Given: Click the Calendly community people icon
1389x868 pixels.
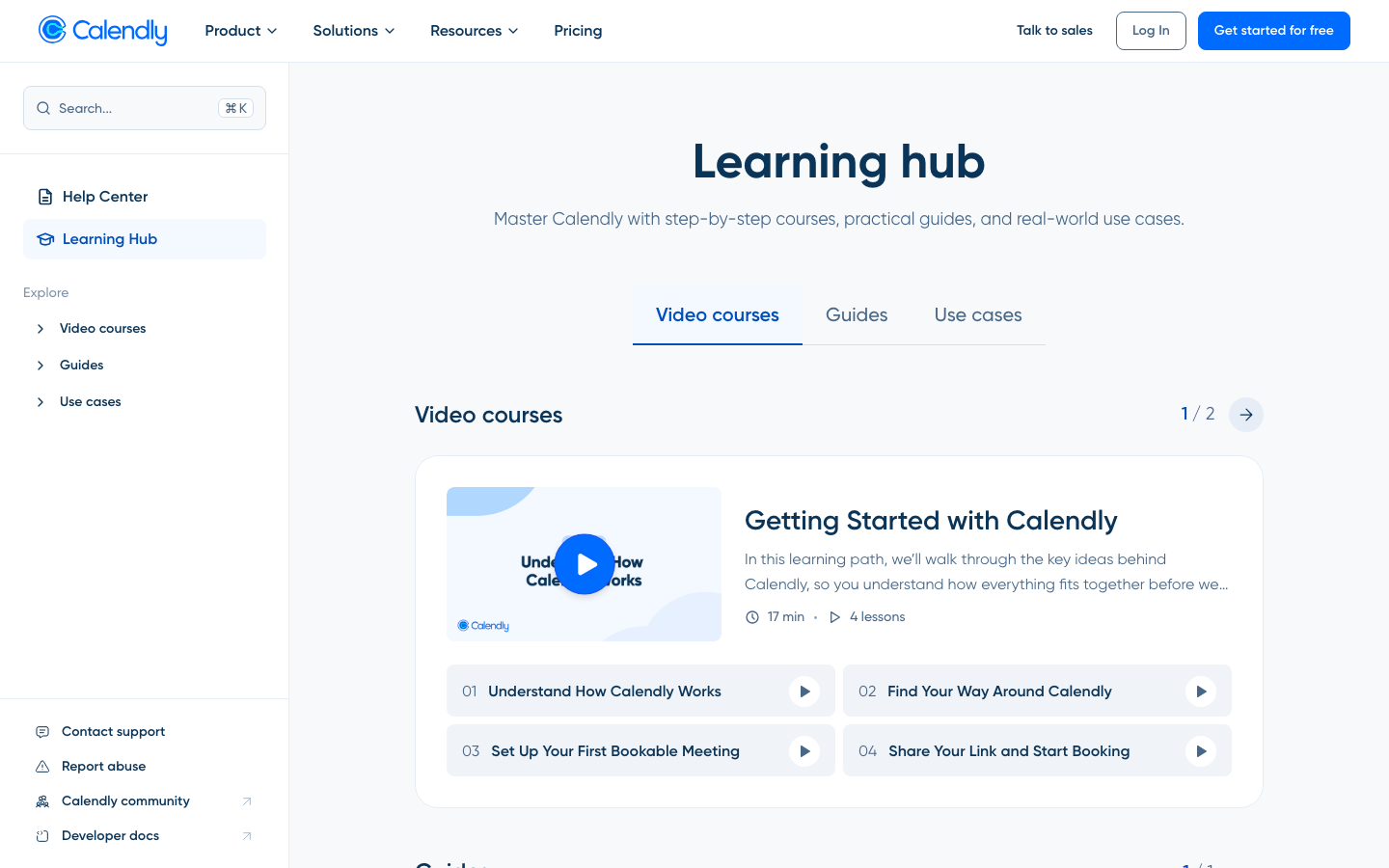Looking at the screenshot, I should coord(42,801).
